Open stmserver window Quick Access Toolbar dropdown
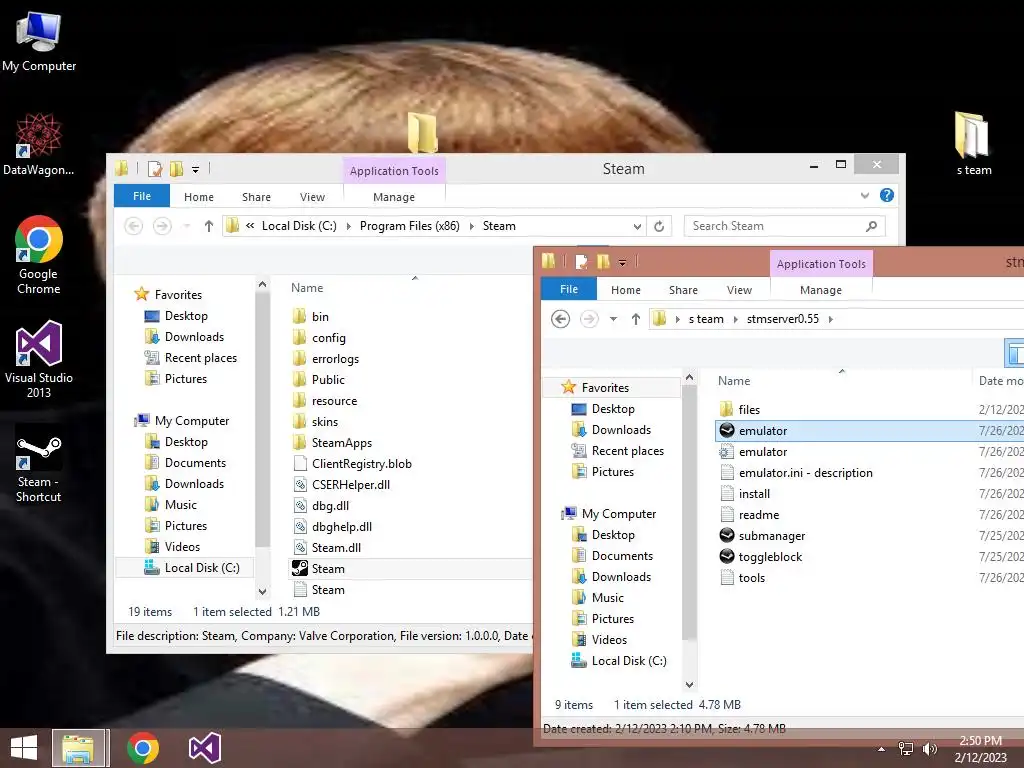Image resolution: width=1024 pixels, height=768 pixels. coord(622,263)
